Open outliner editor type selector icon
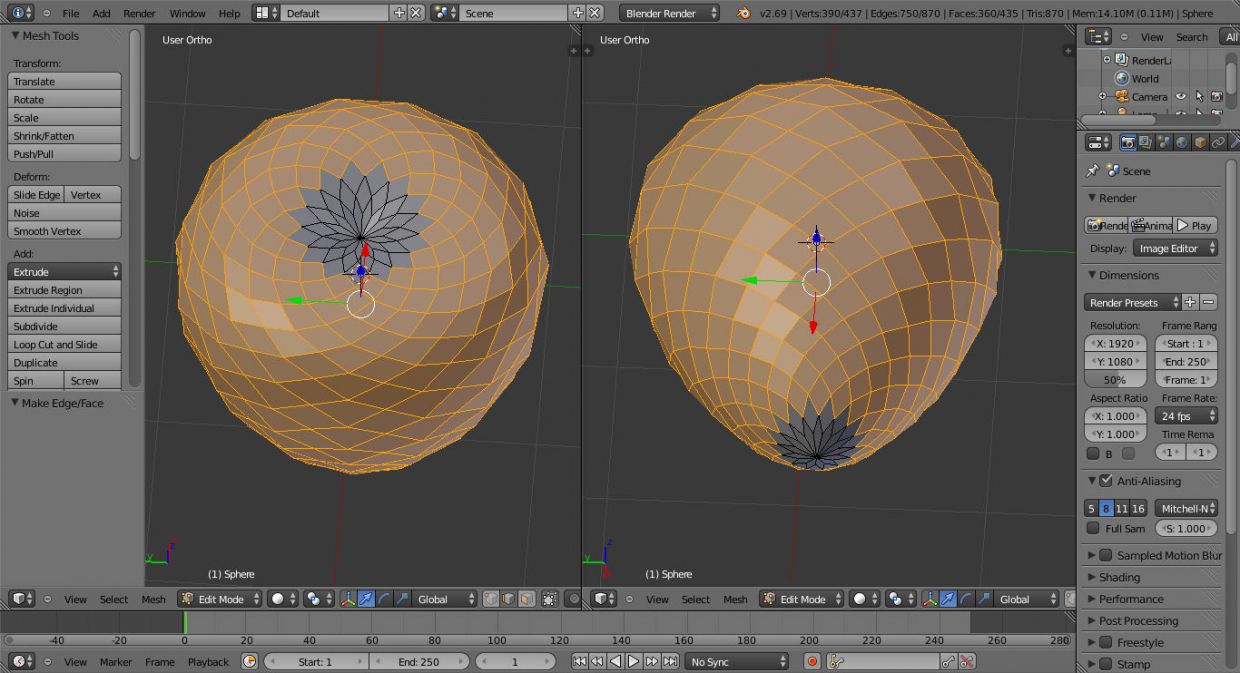 click(x=1099, y=37)
